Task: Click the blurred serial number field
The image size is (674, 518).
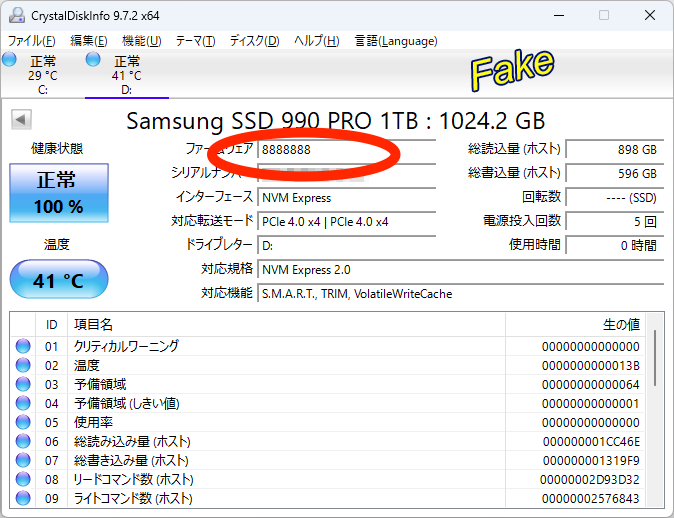Action: point(346,174)
